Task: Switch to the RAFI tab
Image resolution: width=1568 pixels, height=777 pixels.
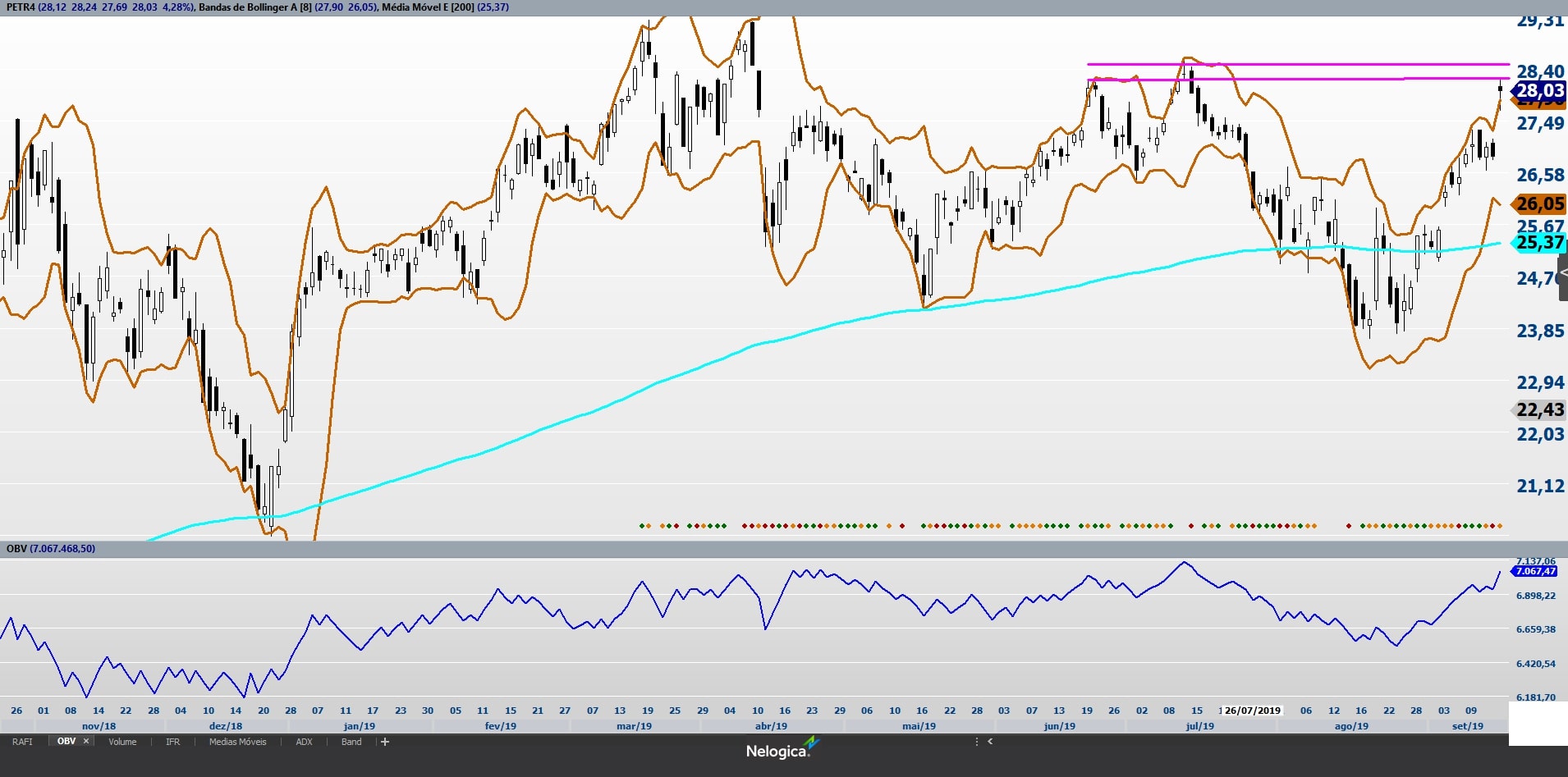Action: point(22,742)
